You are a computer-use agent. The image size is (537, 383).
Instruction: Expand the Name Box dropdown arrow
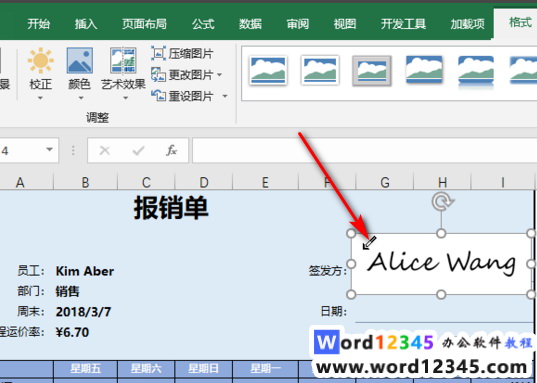50,150
